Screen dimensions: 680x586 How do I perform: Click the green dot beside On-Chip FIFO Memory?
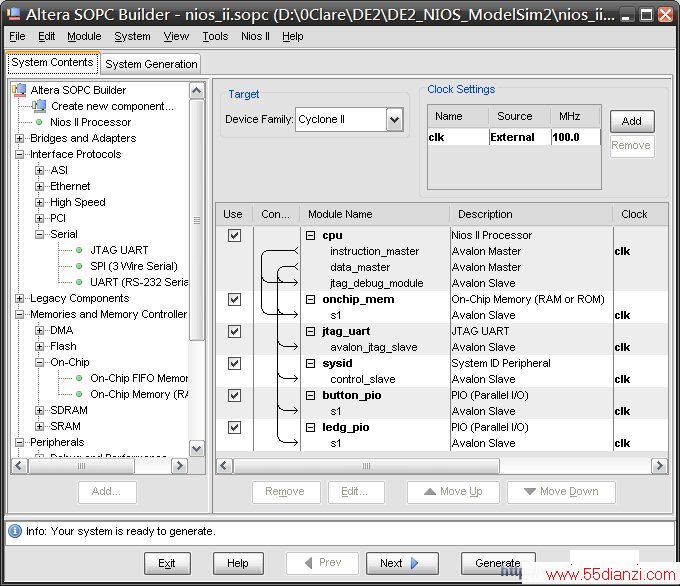pos(79,378)
